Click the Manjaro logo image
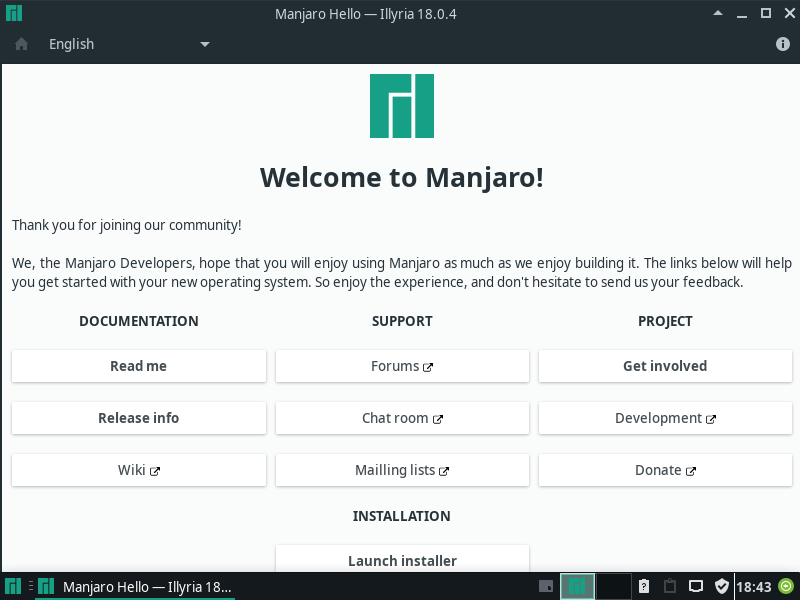 tap(402, 106)
